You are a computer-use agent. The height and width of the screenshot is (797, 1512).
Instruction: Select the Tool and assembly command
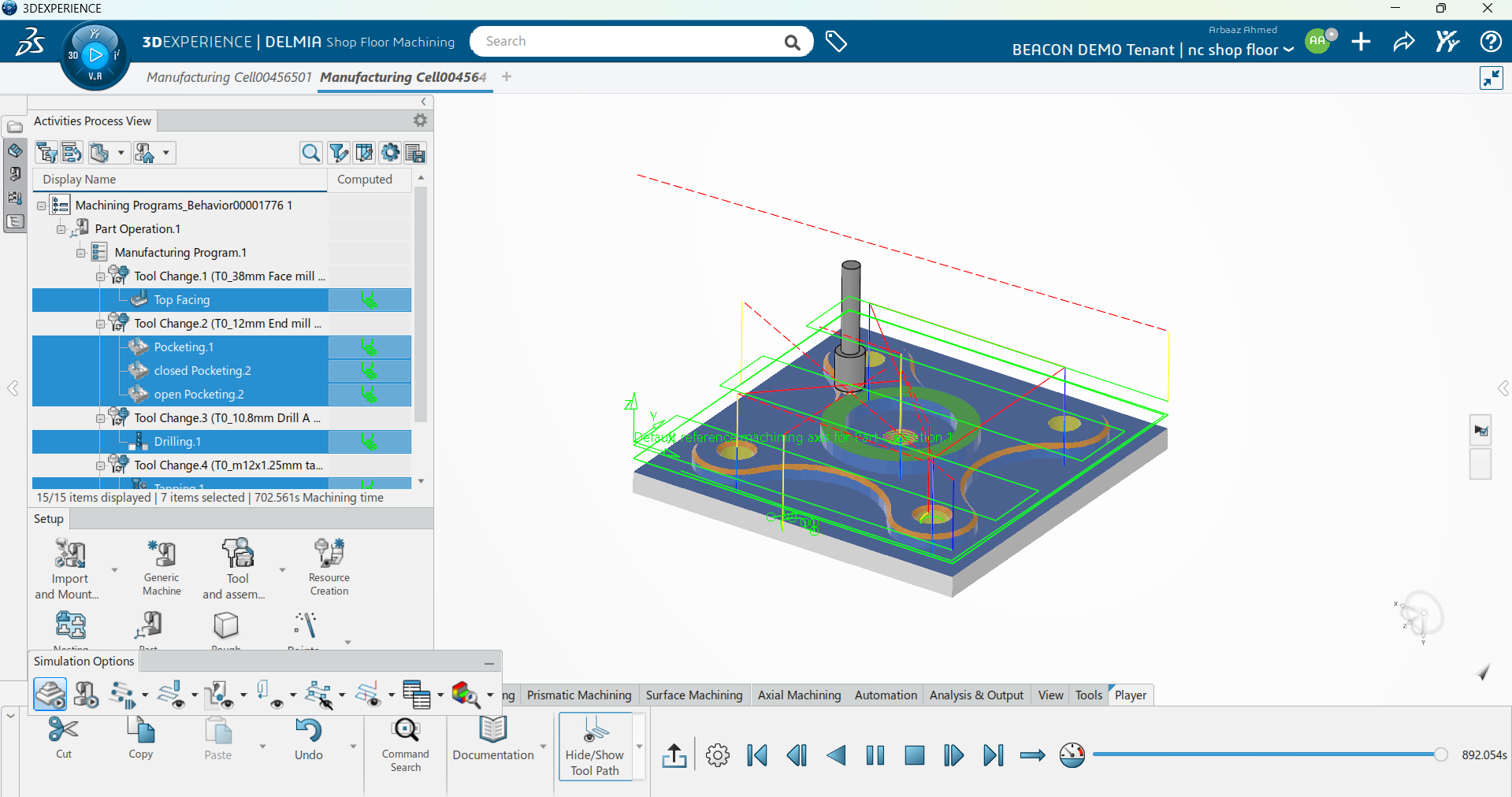tap(236, 568)
